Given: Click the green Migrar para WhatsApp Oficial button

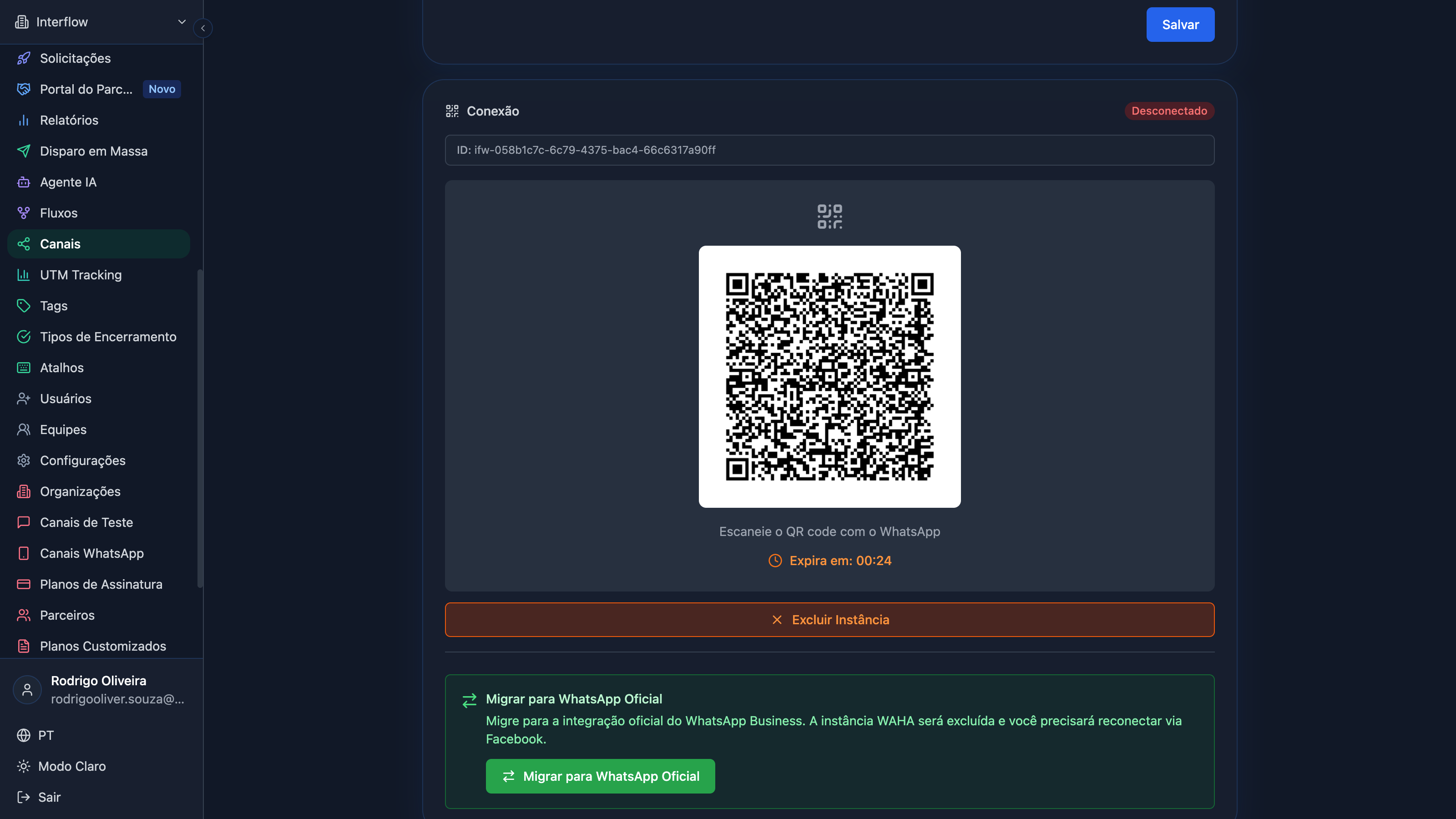Looking at the screenshot, I should pos(600,777).
